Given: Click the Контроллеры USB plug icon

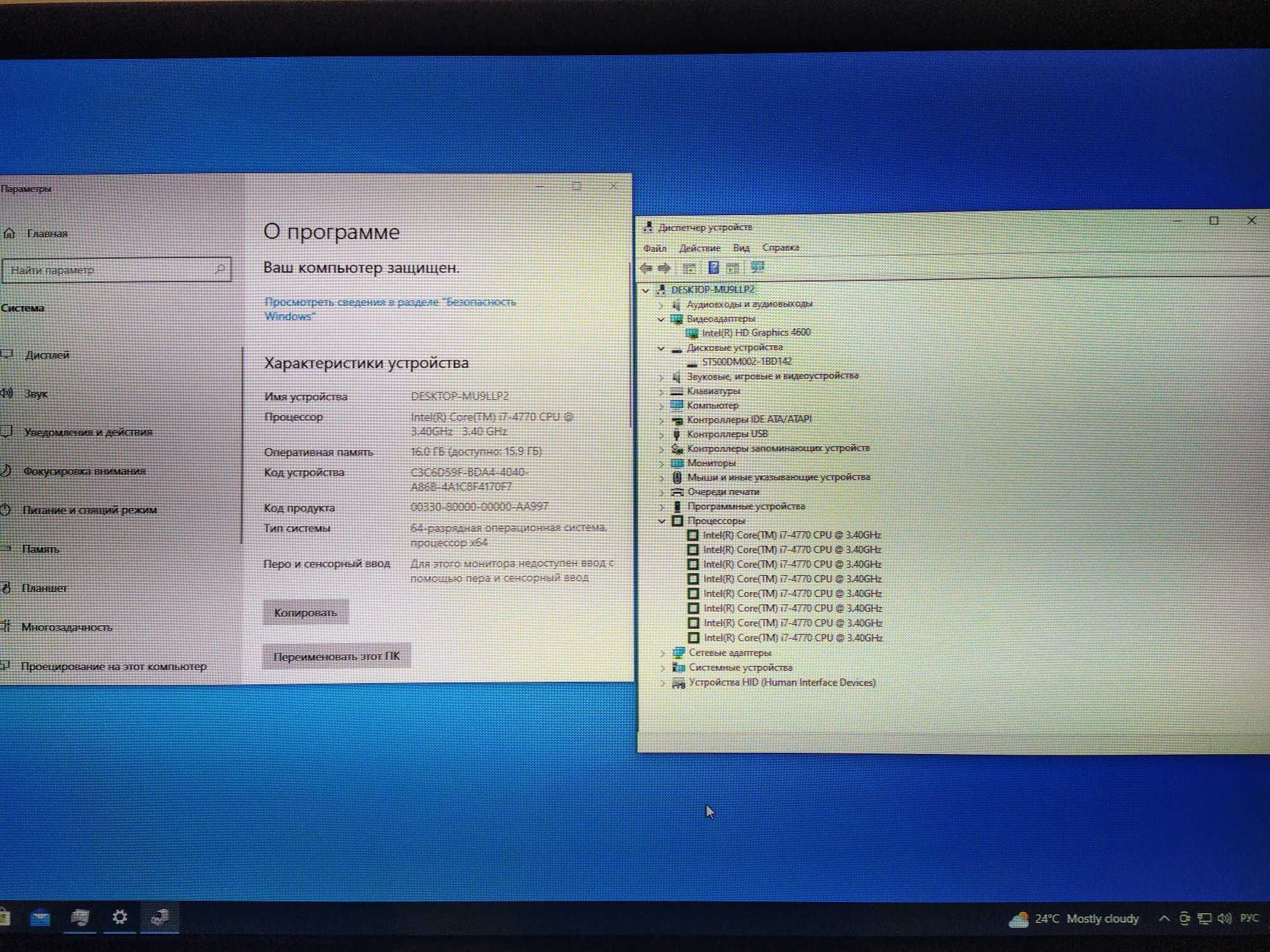Looking at the screenshot, I should pyautogui.click(x=677, y=434).
